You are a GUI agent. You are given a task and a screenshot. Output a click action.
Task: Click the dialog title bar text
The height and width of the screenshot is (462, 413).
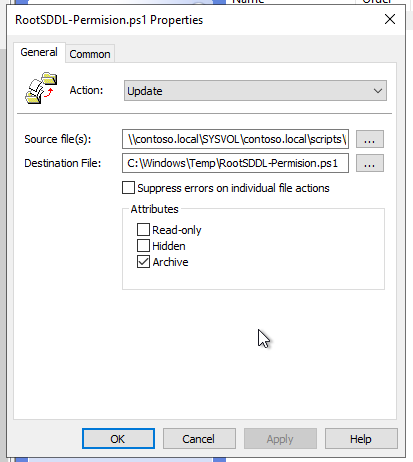tap(109, 20)
